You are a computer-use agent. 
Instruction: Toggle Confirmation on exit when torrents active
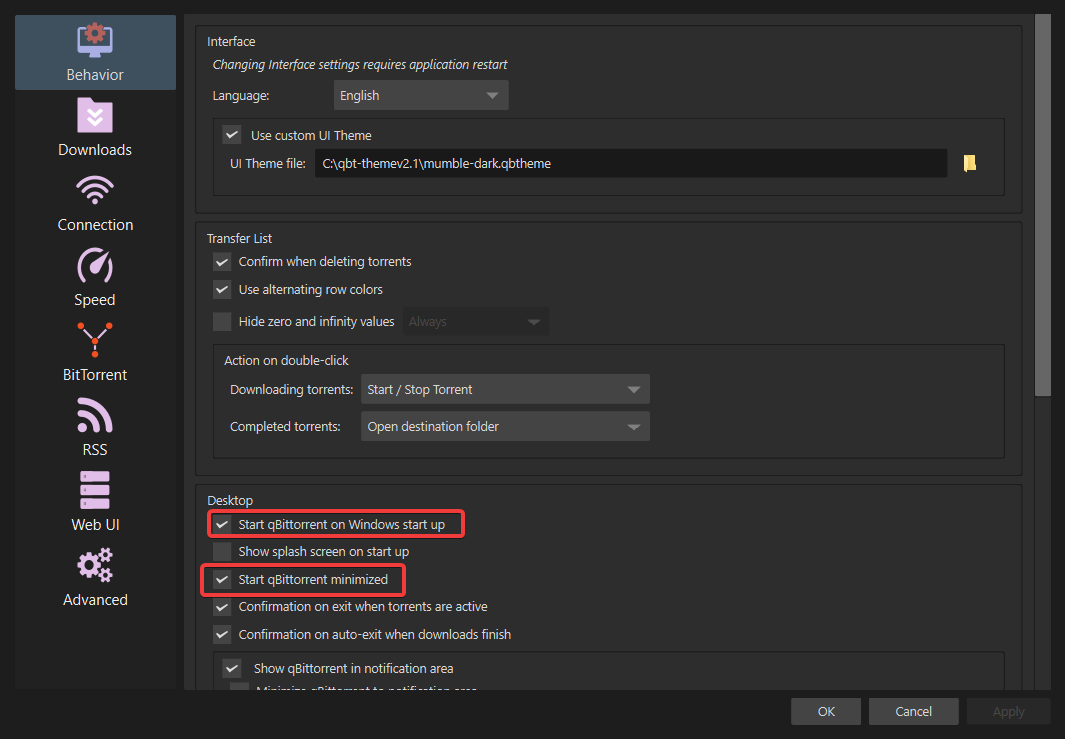(x=222, y=607)
